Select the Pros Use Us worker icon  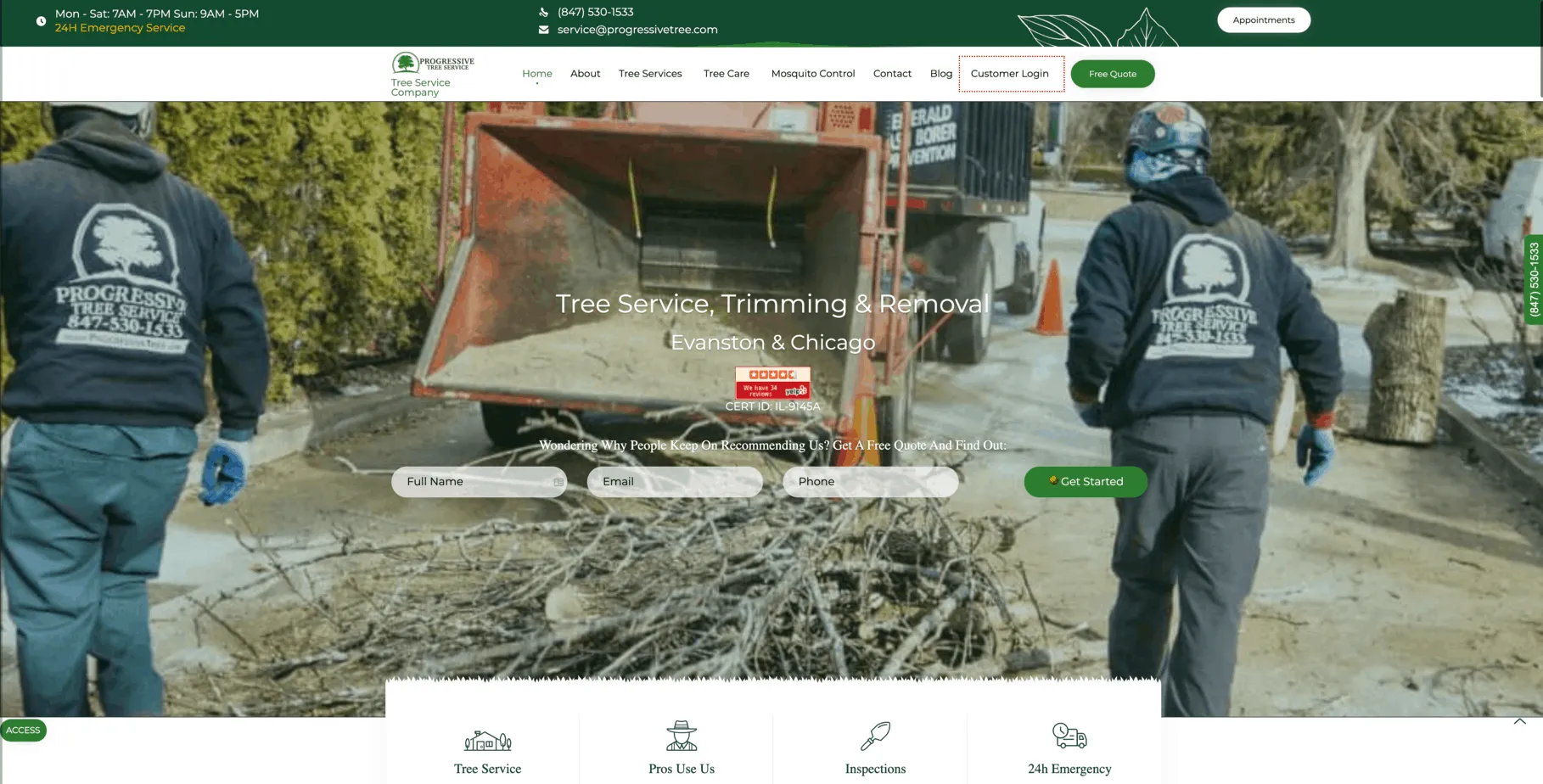(681, 736)
